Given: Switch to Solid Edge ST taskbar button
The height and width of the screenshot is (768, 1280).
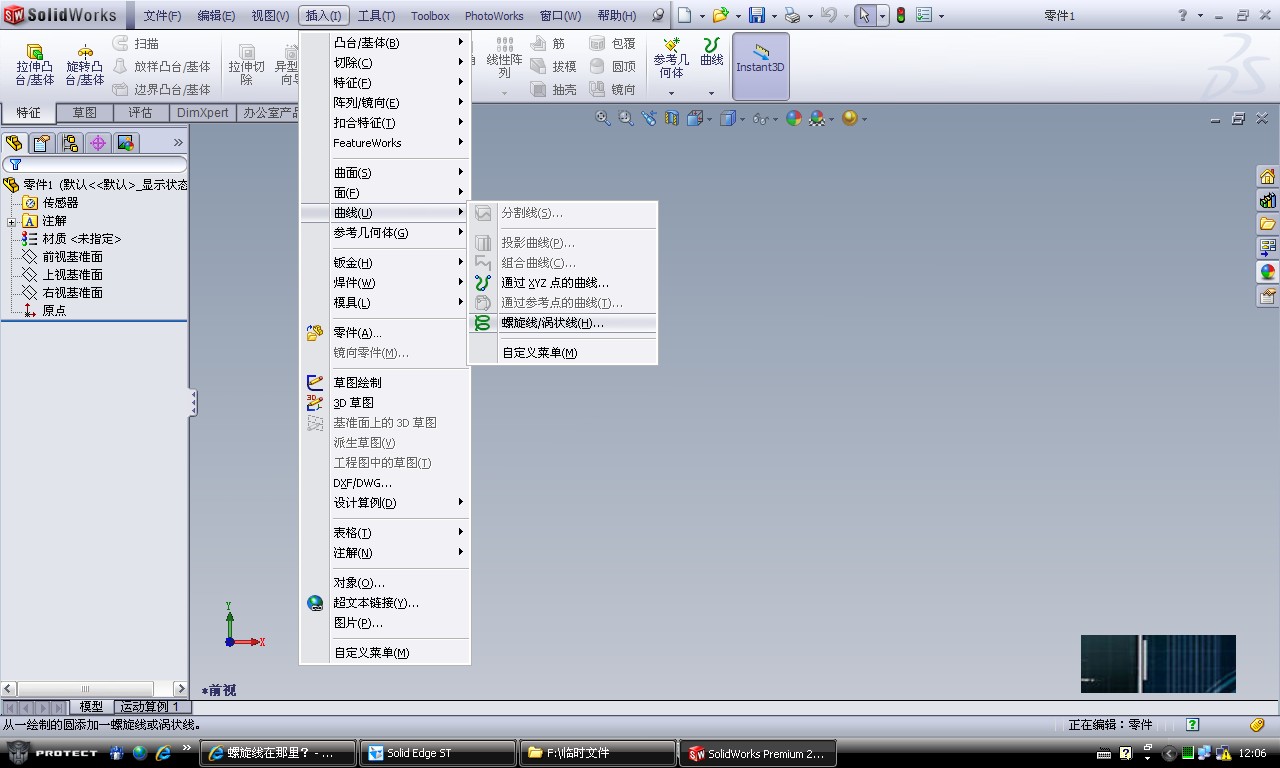Looking at the screenshot, I should coord(438,753).
